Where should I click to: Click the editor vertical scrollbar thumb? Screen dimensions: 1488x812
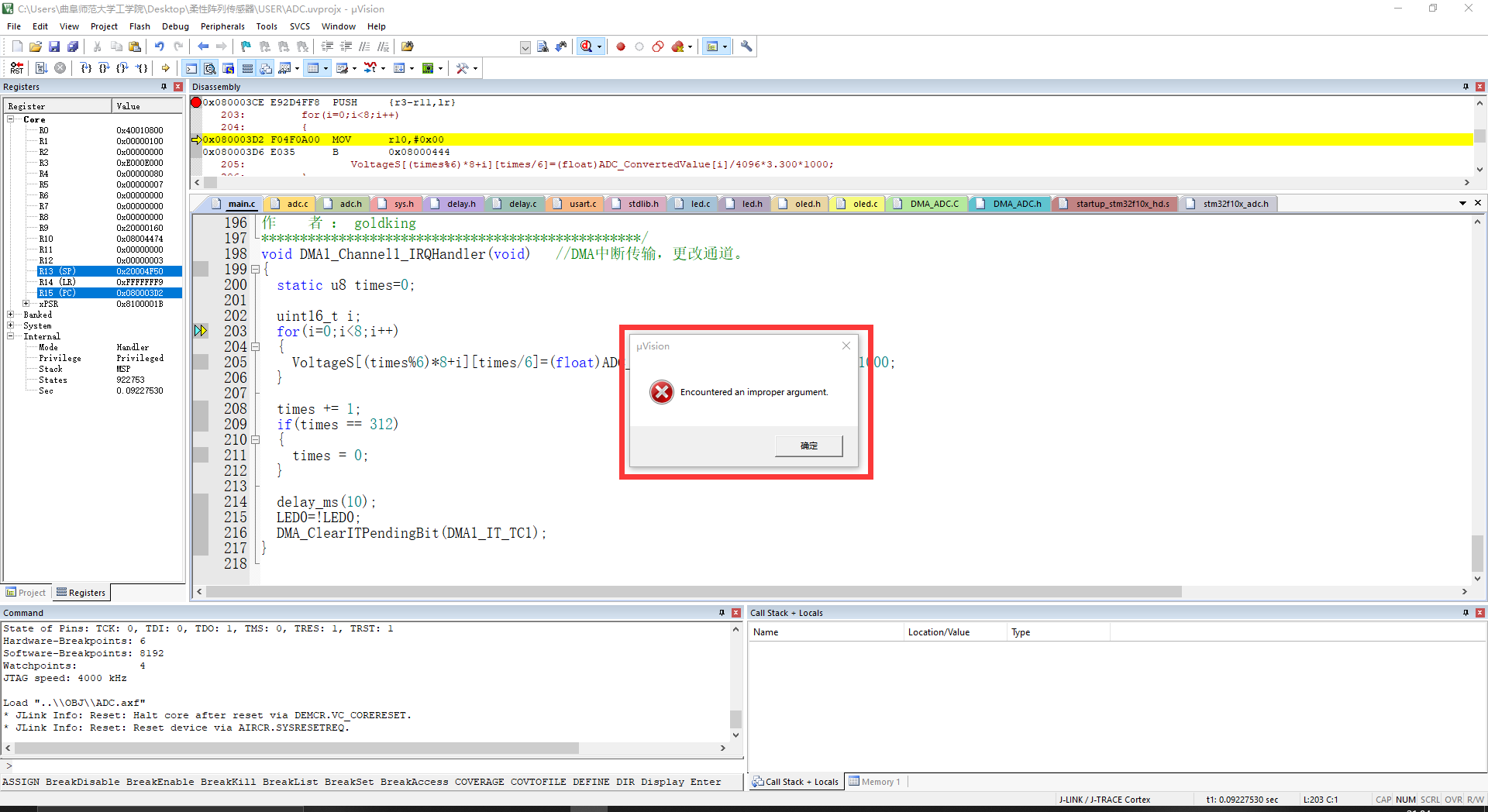(x=1477, y=553)
